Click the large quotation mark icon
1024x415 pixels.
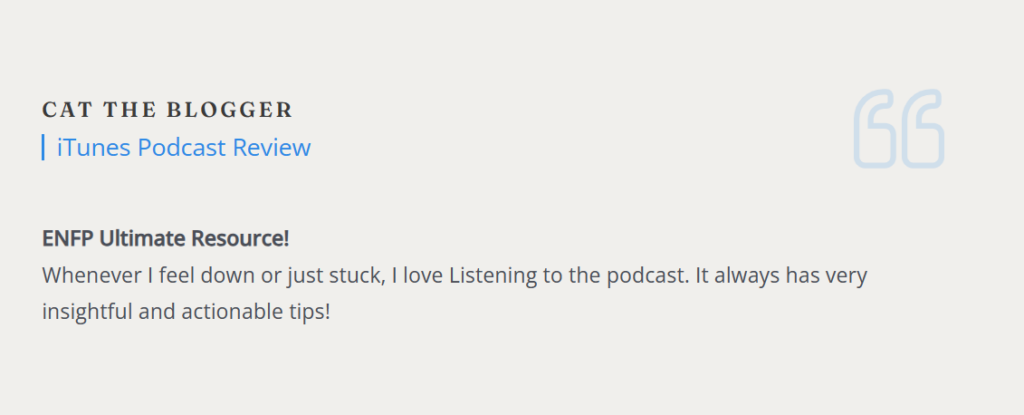[x=899, y=129]
